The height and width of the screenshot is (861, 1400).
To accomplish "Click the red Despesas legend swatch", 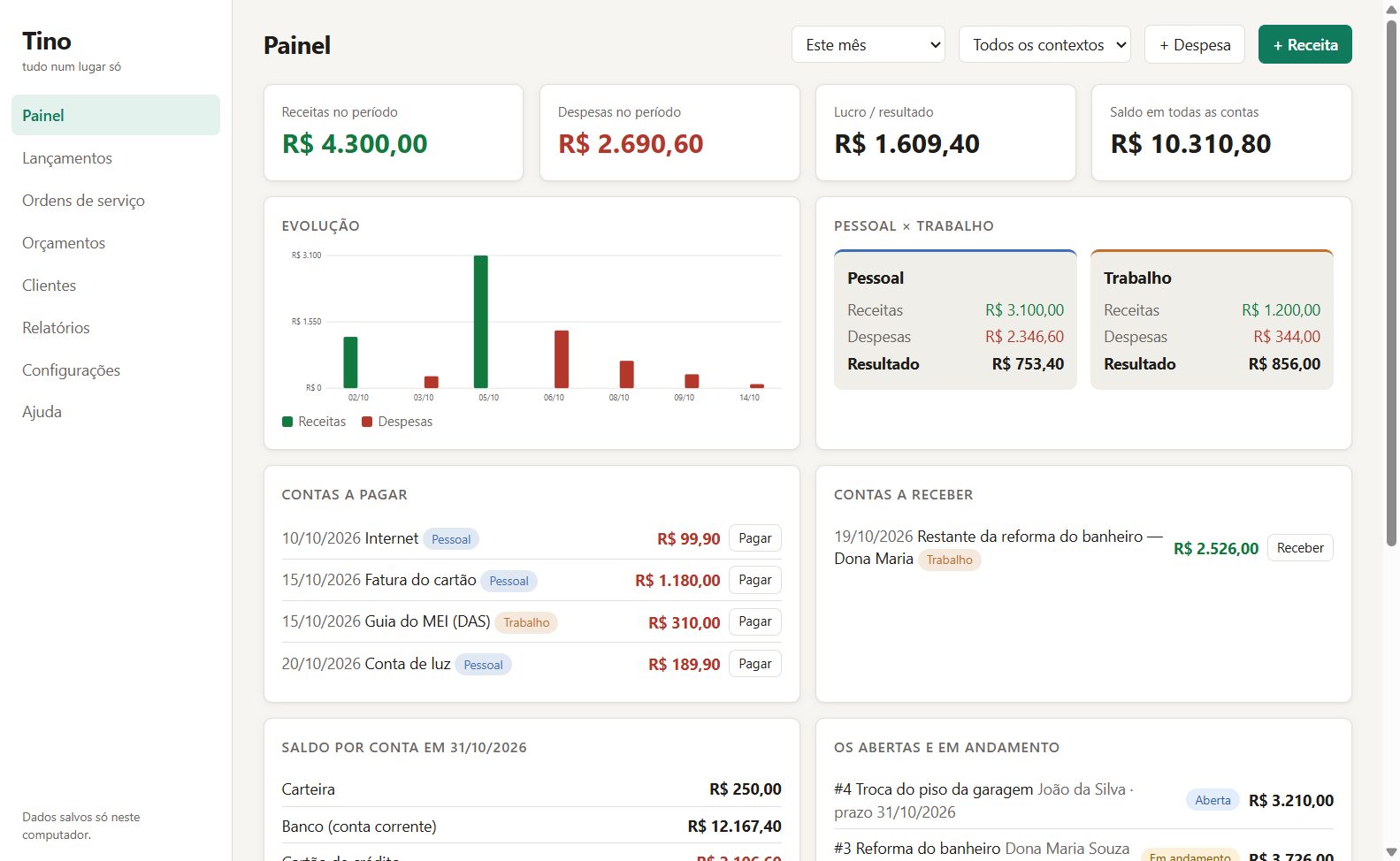I will point(367,422).
